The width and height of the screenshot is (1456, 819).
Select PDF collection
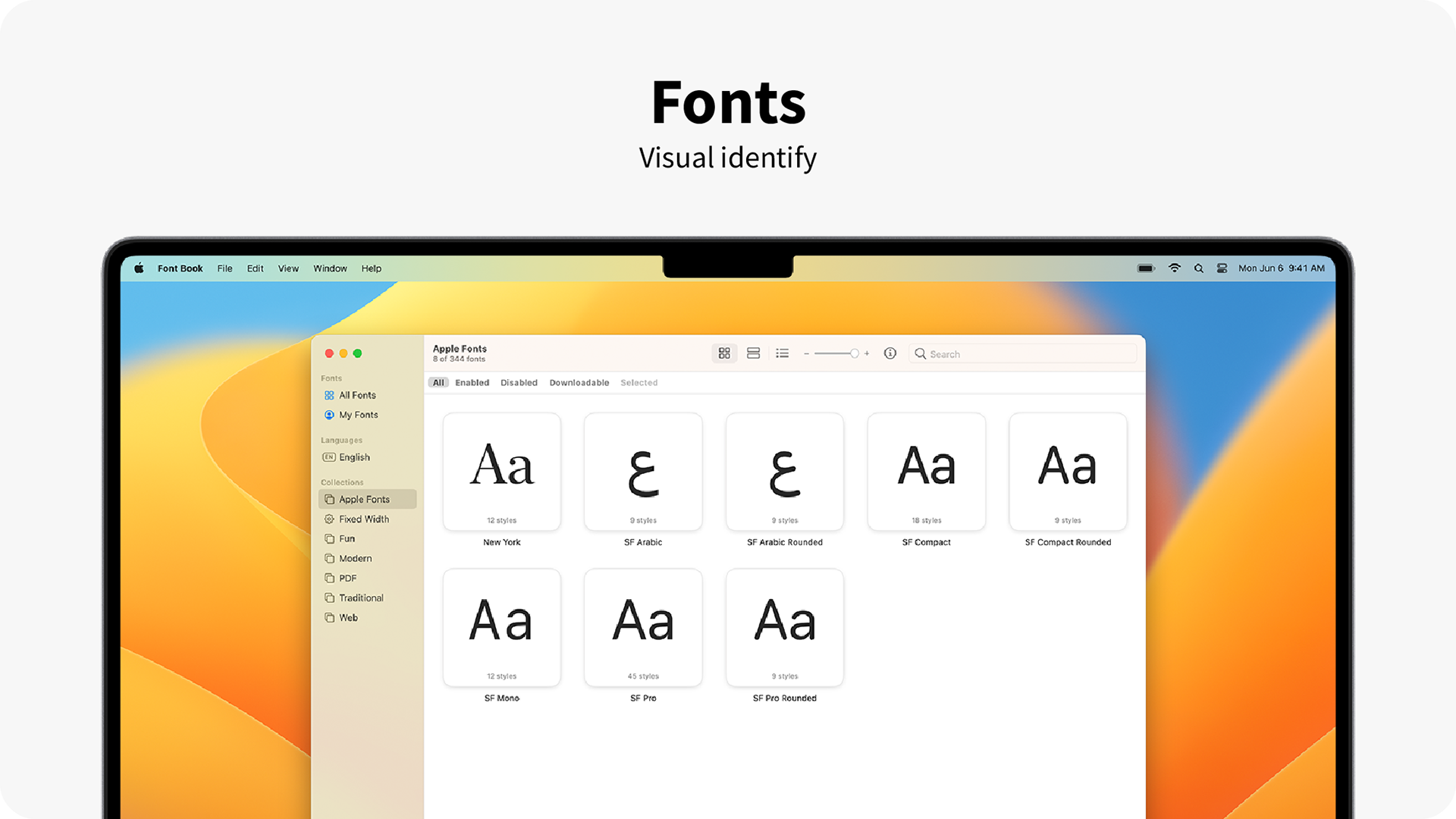click(367, 578)
